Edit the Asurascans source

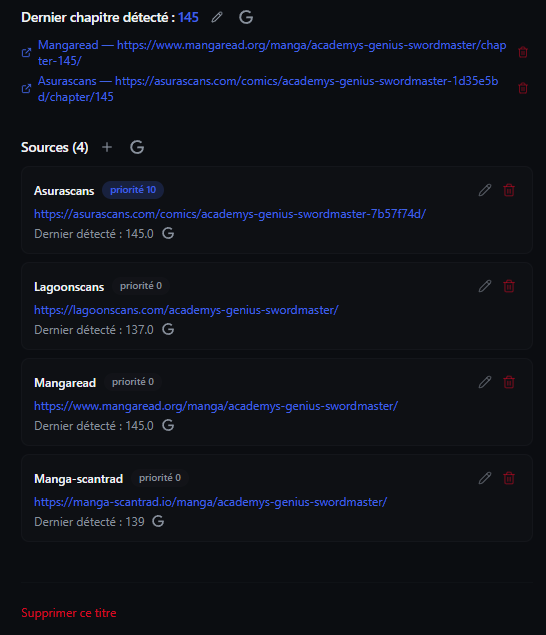point(485,190)
